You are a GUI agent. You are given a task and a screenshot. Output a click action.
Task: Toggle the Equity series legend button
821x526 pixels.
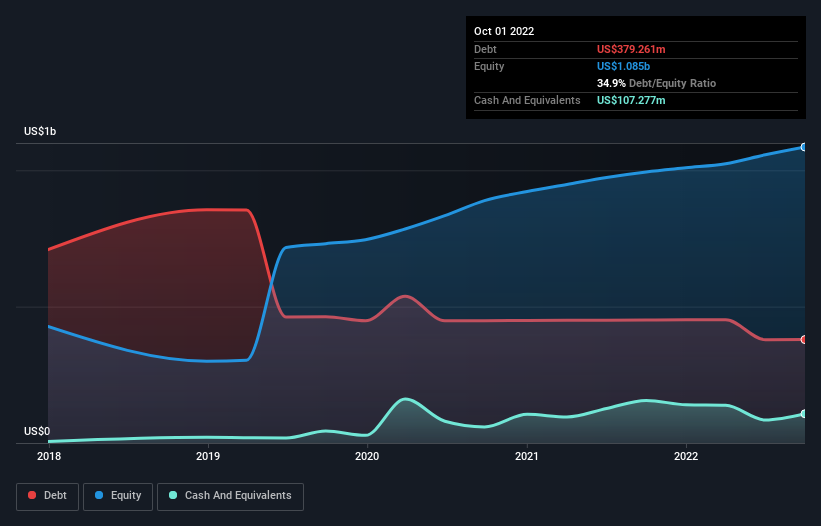tap(118, 496)
